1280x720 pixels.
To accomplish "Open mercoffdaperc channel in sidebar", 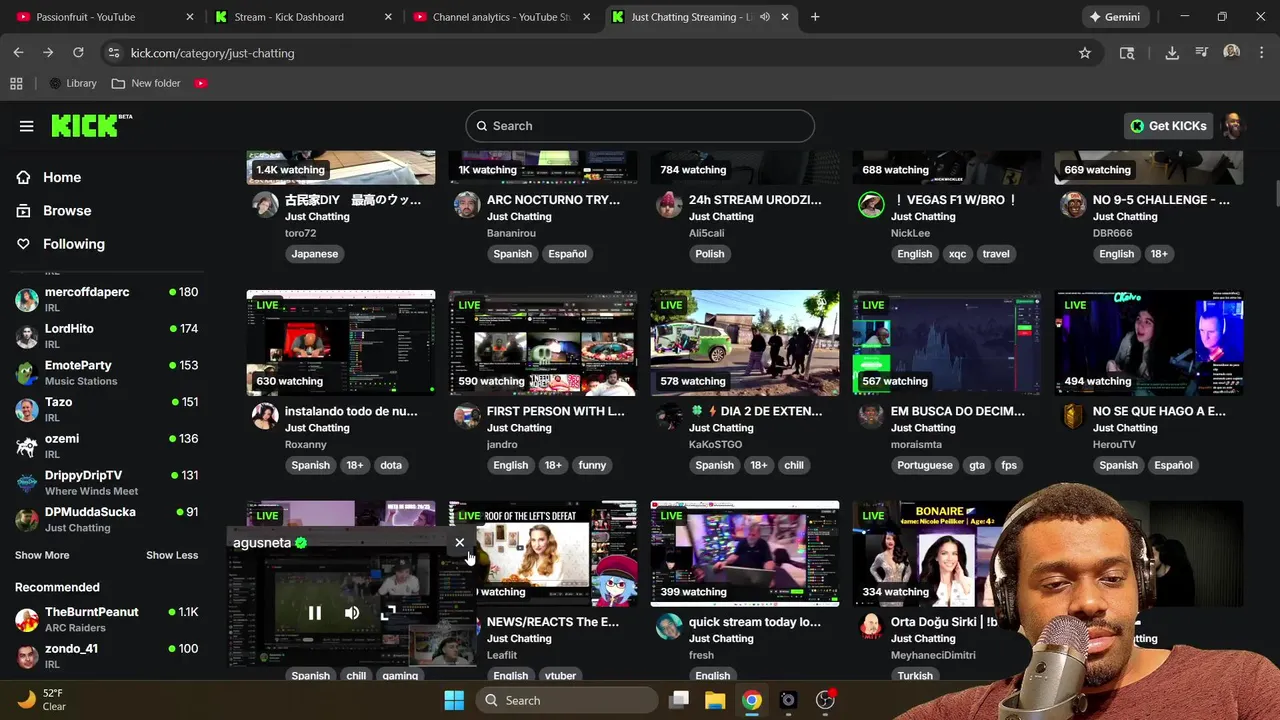I will [106, 299].
